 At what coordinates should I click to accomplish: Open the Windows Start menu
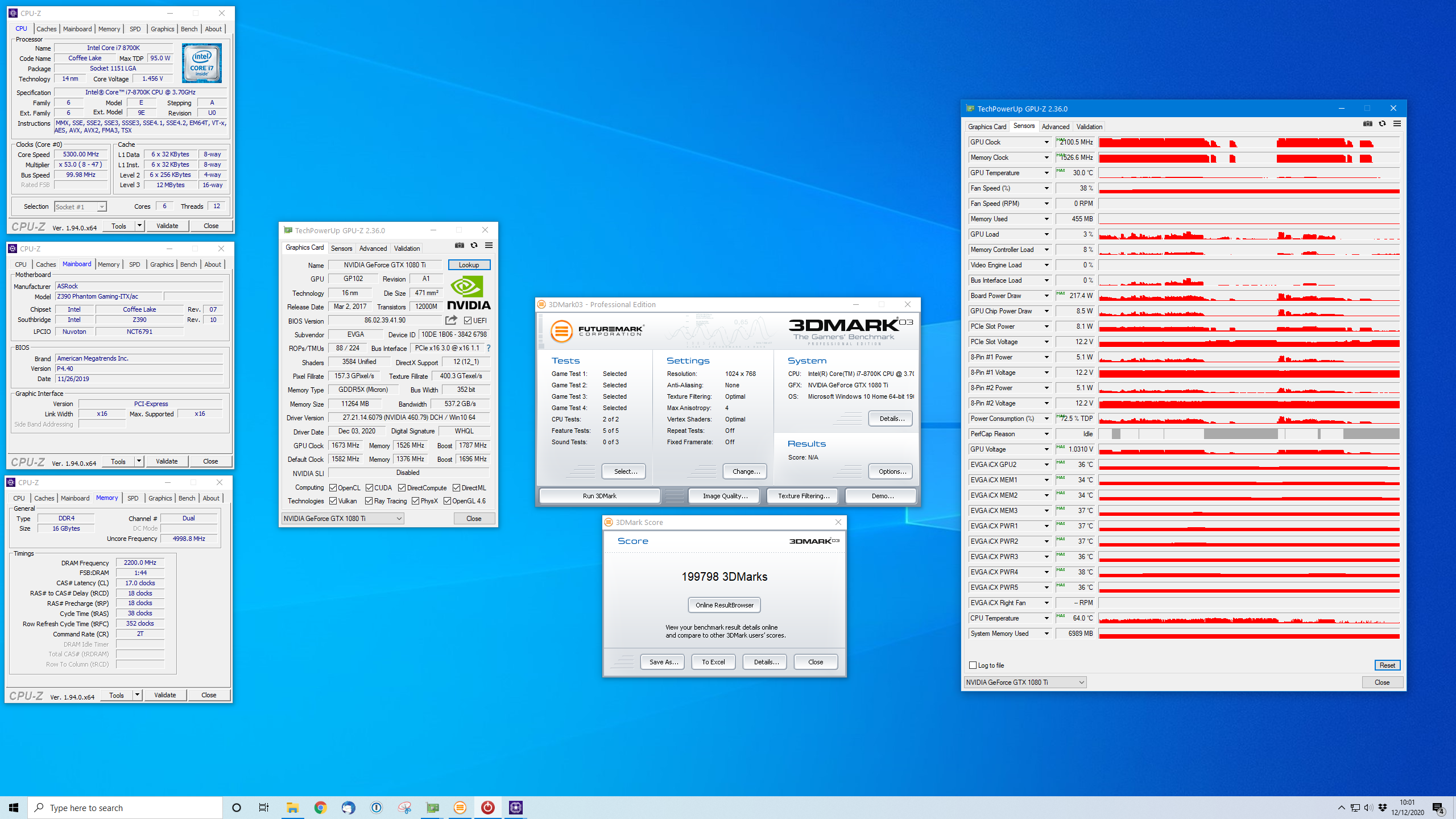tap(14, 808)
